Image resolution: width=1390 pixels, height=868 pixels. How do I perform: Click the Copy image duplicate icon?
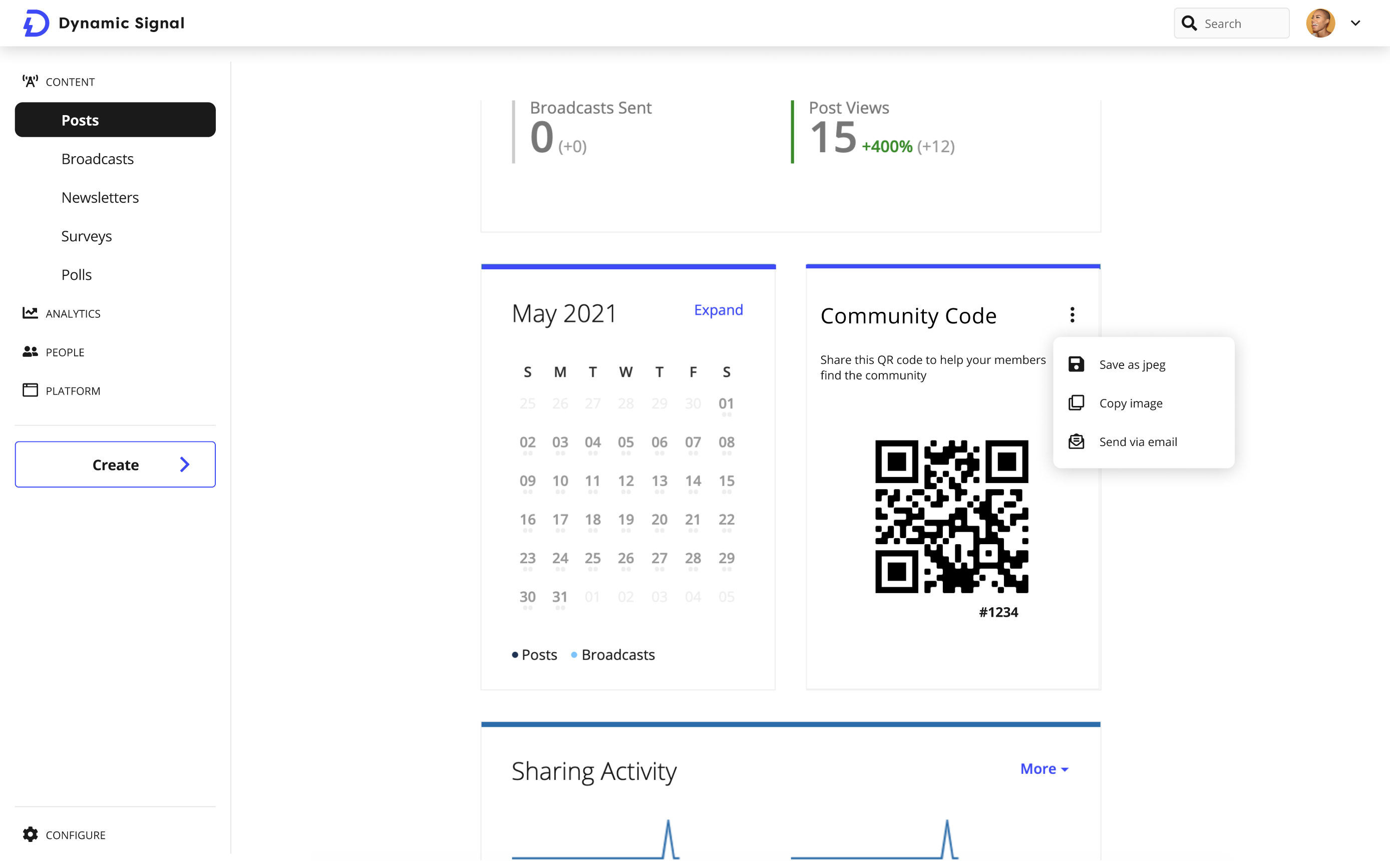1076,402
